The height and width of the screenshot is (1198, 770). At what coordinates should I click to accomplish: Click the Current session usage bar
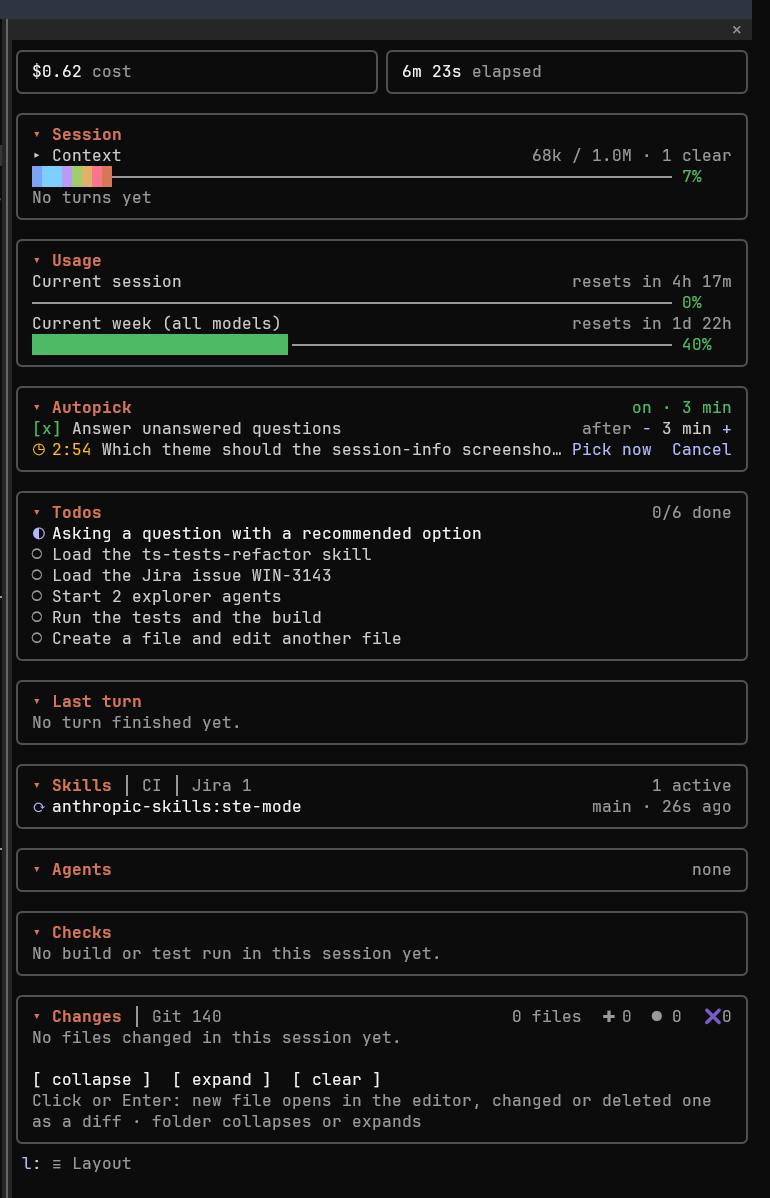(352, 303)
